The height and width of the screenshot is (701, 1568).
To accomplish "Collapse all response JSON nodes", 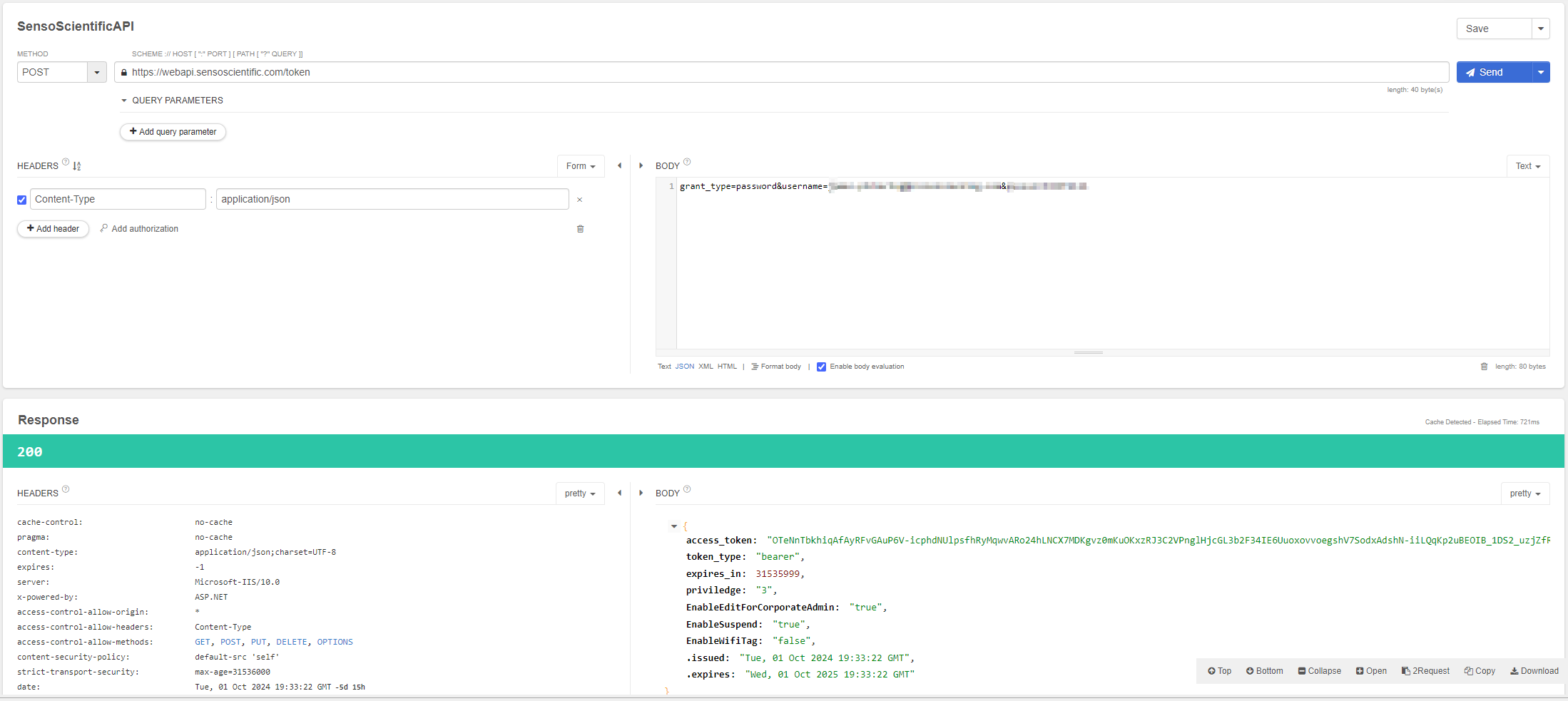I will tap(1320, 671).
